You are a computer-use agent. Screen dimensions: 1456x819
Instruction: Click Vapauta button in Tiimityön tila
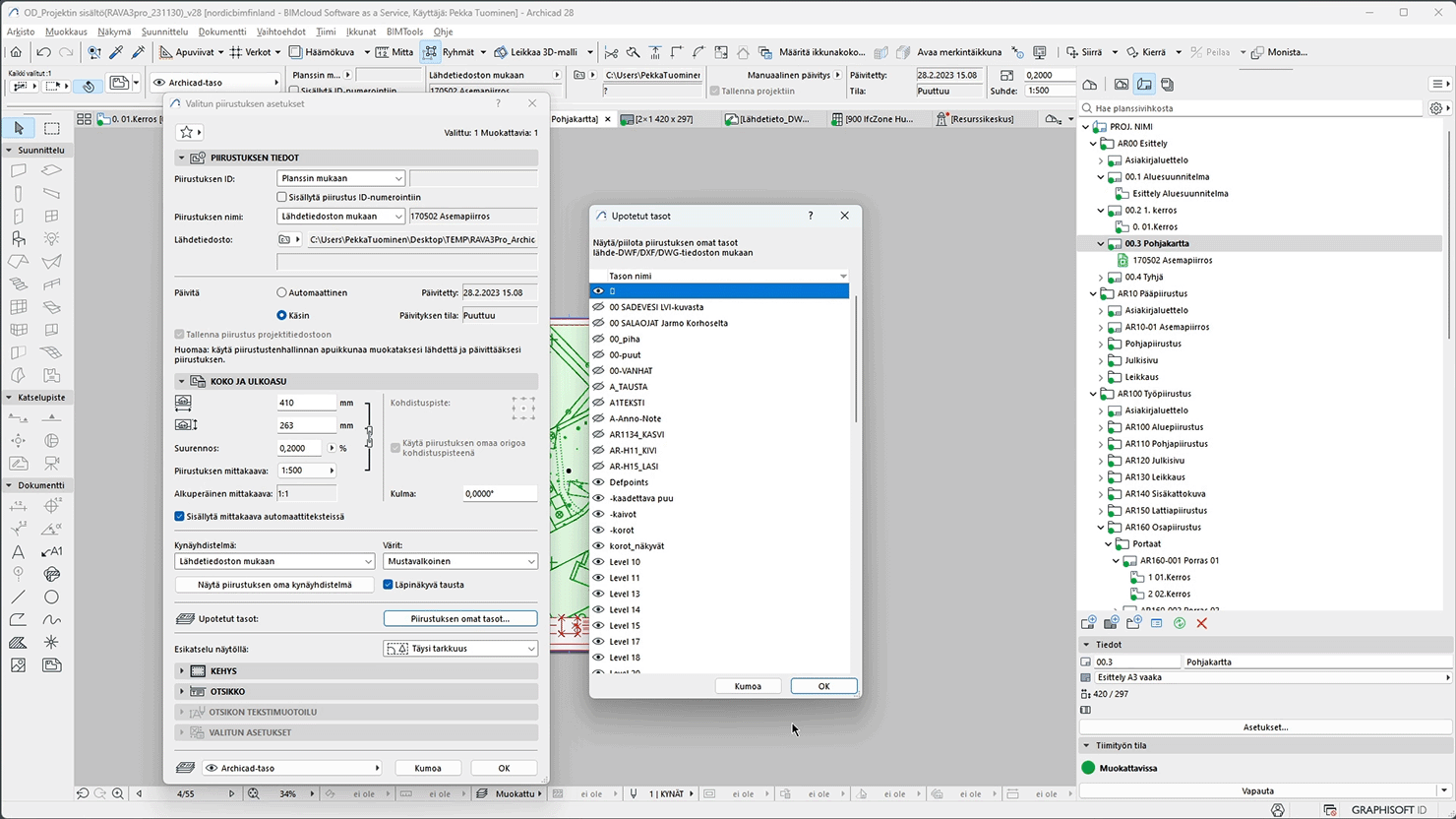(x=1257, y=790)
